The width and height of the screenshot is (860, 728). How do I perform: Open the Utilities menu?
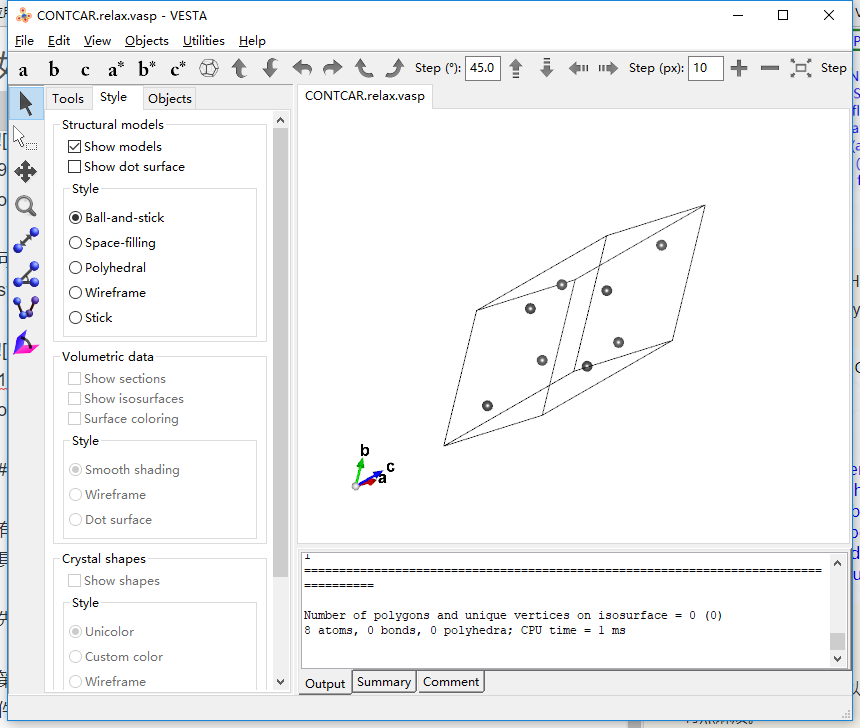(x=203, y=41)
